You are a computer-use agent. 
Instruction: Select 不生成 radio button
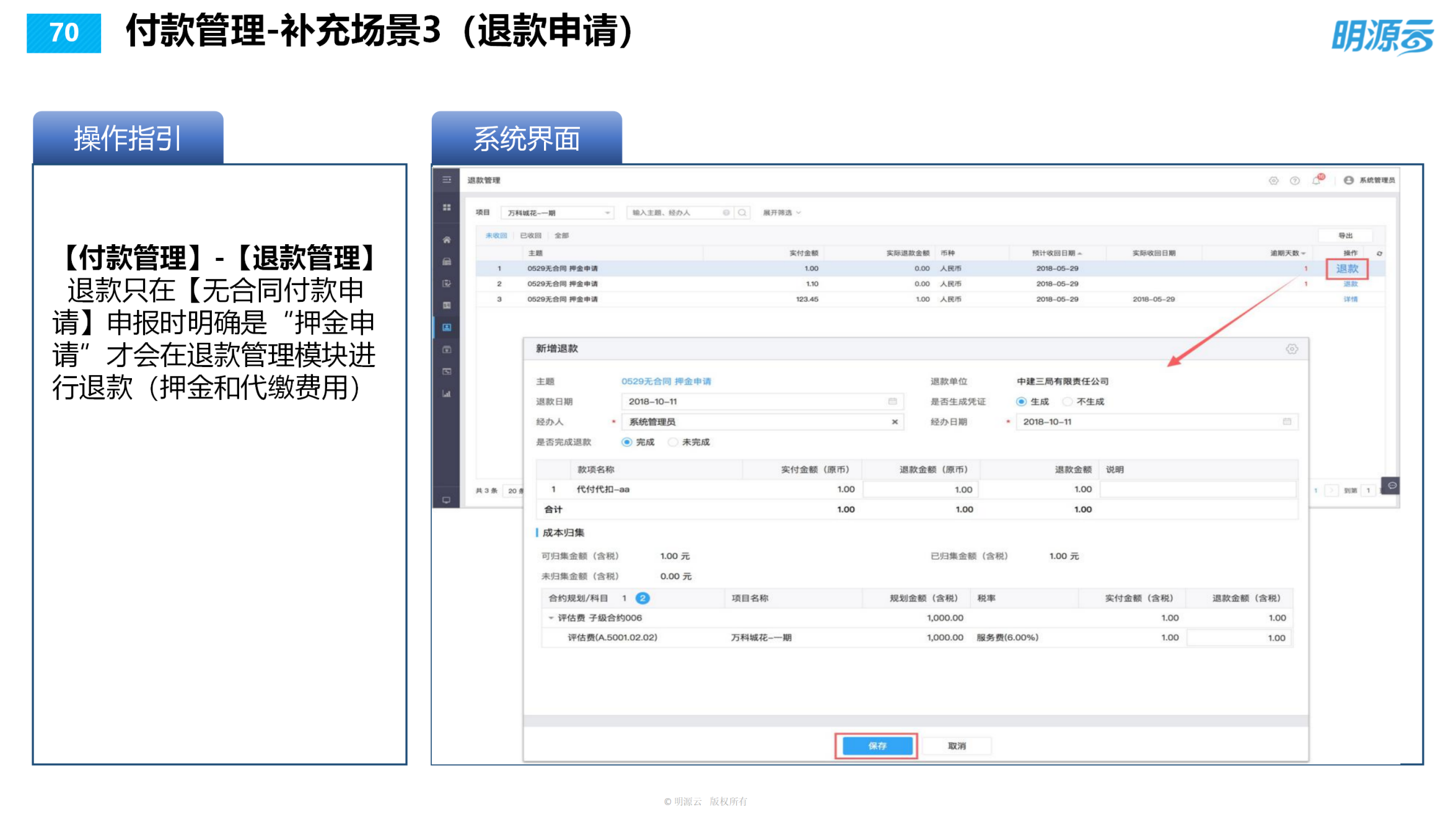pyautogui.click(x=1068, y=401)
